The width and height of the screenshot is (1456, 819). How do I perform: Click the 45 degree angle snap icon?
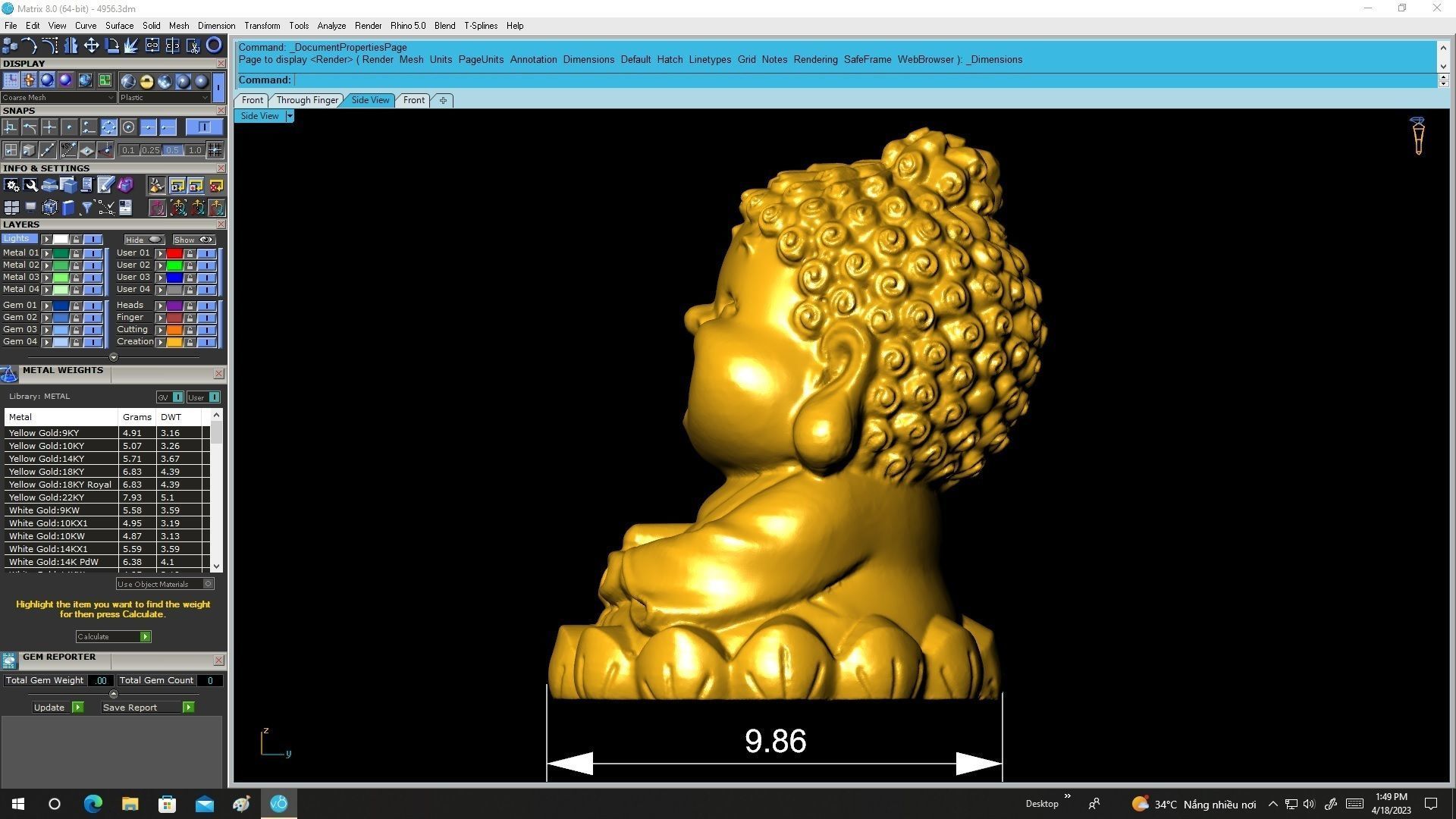pyautogui.click(x=68, y=150)
